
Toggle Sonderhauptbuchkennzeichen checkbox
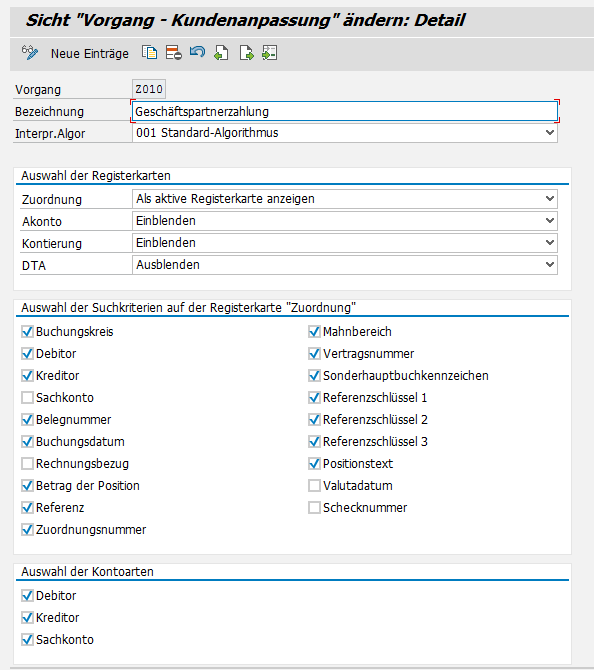click(x=315, y=376)
